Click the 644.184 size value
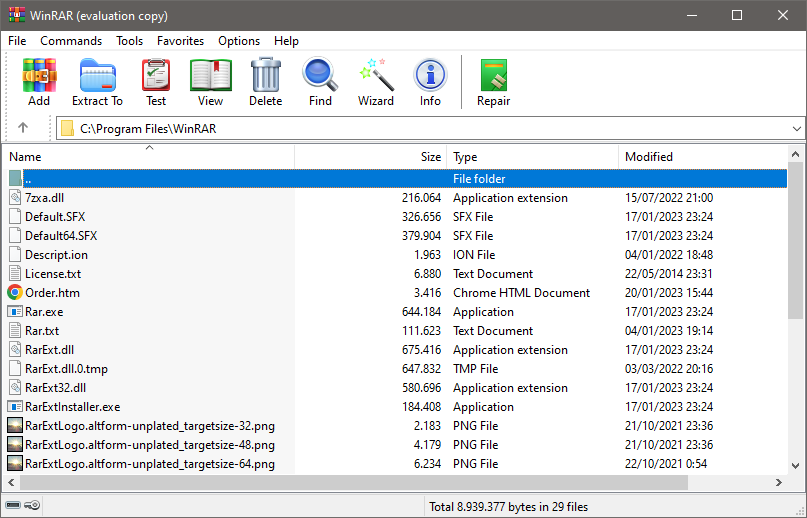 click(x=422, y=312)
